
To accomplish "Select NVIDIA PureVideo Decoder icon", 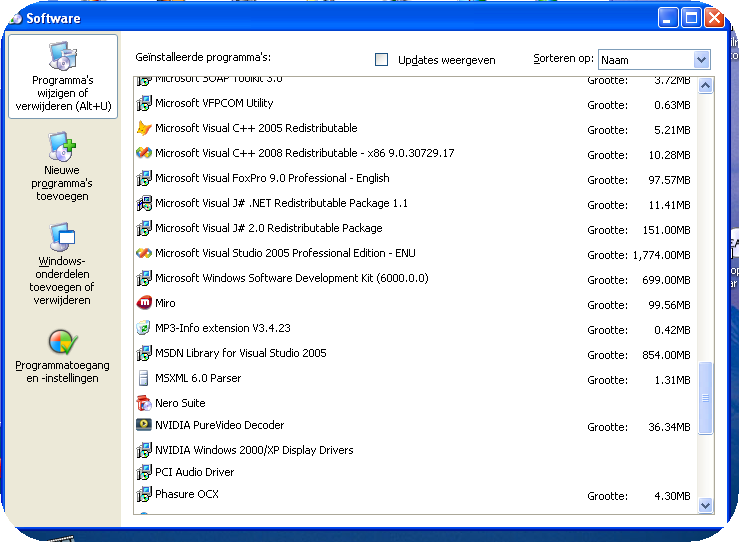I will pos(144,425).
